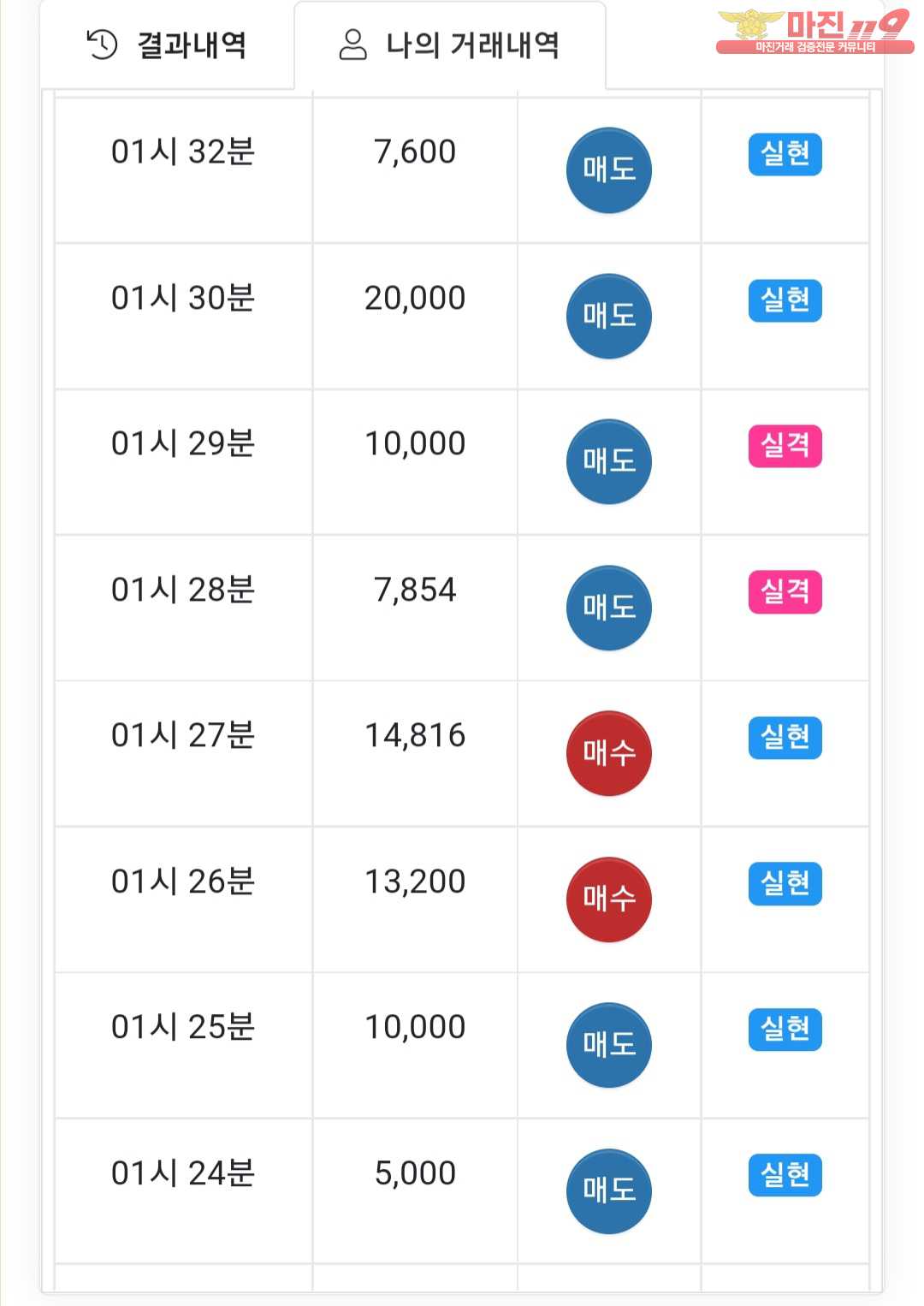Click 매도 circle for 01시 24분

[x=609, y=1191]
